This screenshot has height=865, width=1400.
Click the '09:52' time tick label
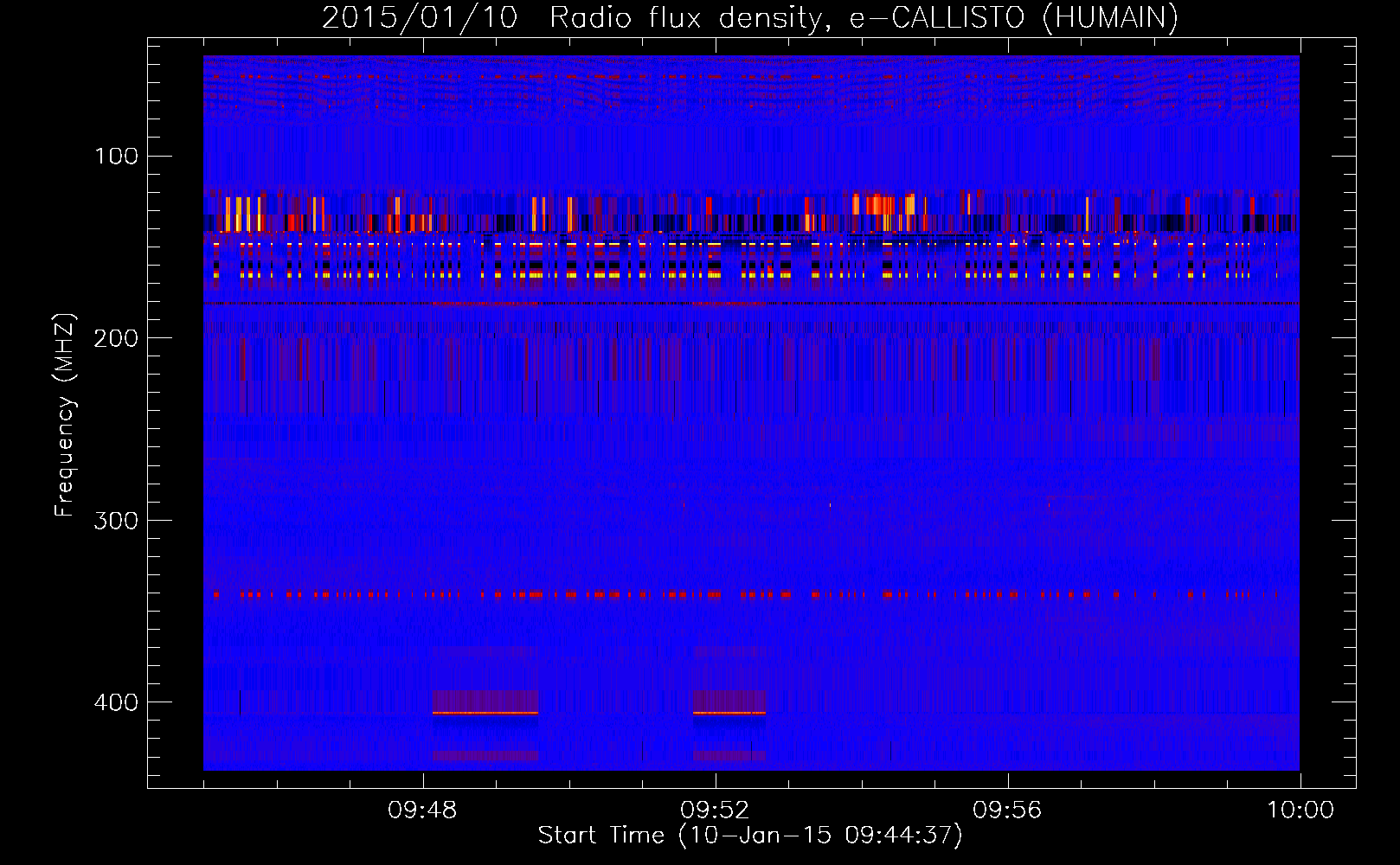[x=715, y=811]
